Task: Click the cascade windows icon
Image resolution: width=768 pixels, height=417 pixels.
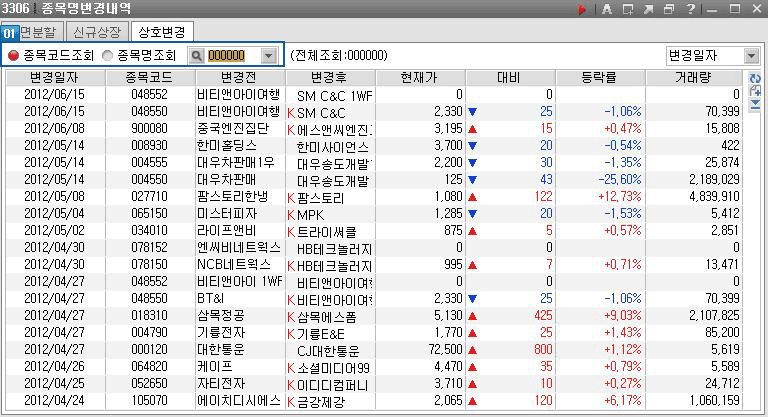Action: coord(669,9)
